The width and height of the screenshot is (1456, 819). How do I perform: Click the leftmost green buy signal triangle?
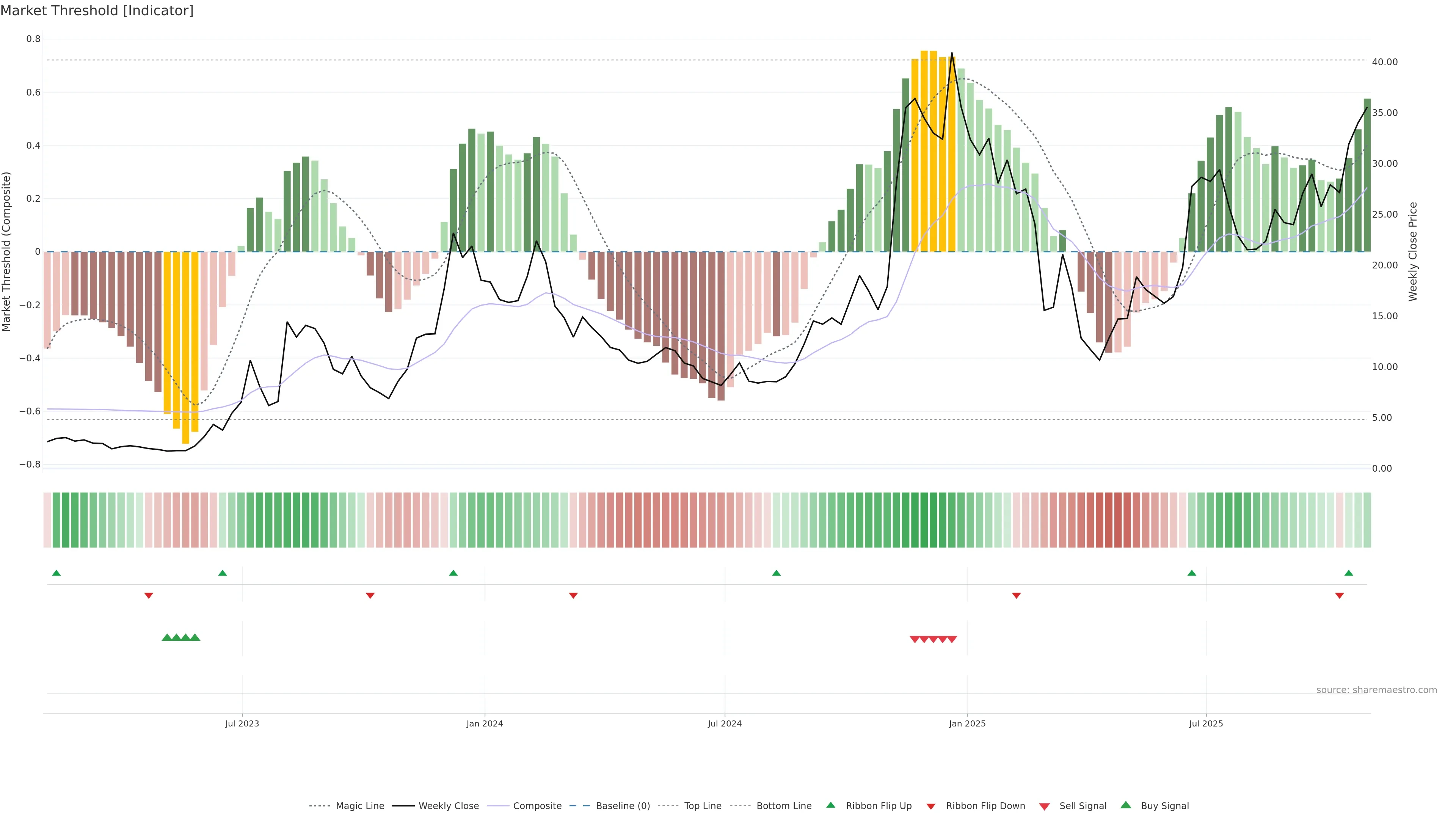point(167,637)
